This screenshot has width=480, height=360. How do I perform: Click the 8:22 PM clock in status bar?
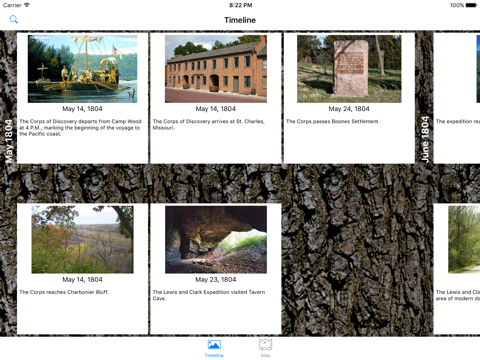(241, 5)
